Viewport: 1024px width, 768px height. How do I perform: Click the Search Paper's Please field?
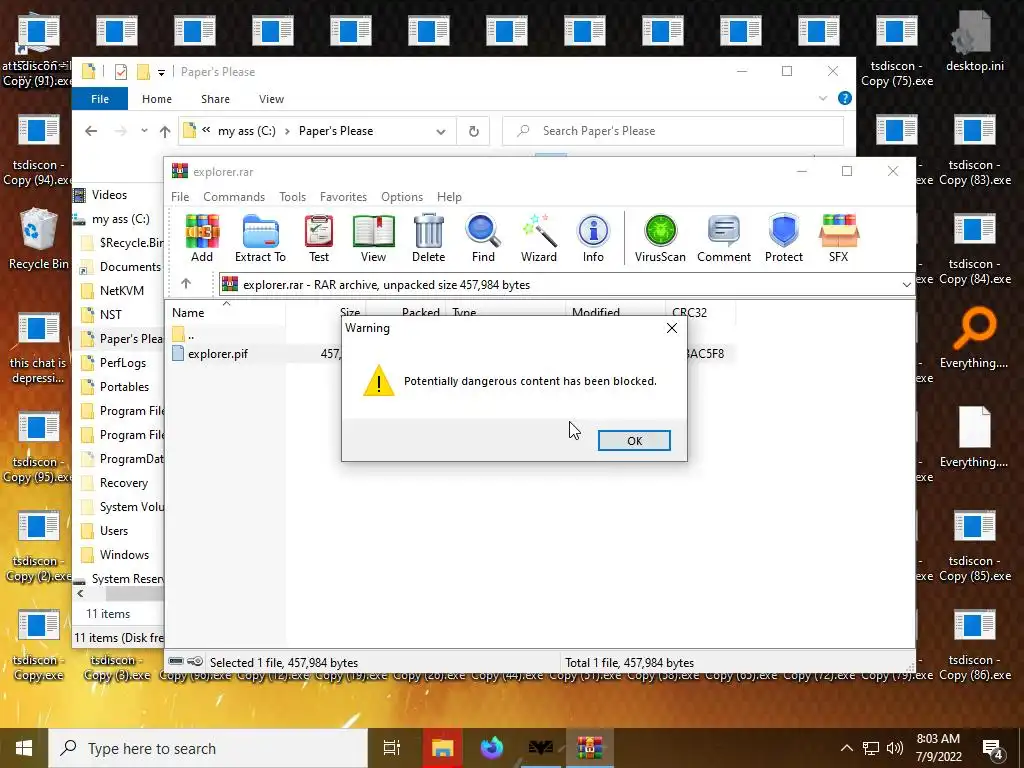point(673,131)
